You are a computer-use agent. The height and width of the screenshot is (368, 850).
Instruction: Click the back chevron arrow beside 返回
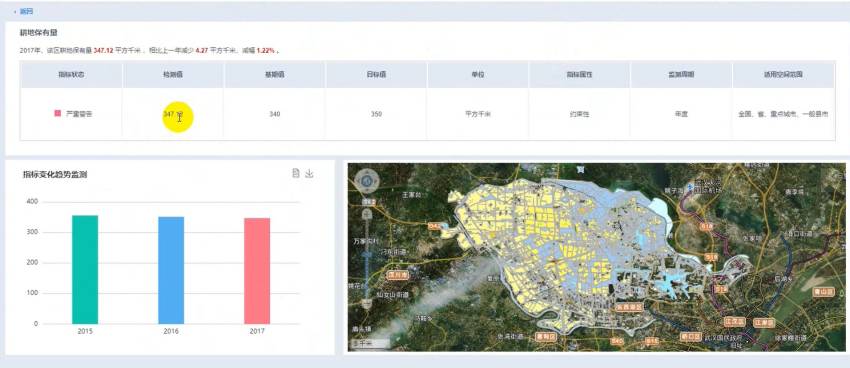click(15, 11)
